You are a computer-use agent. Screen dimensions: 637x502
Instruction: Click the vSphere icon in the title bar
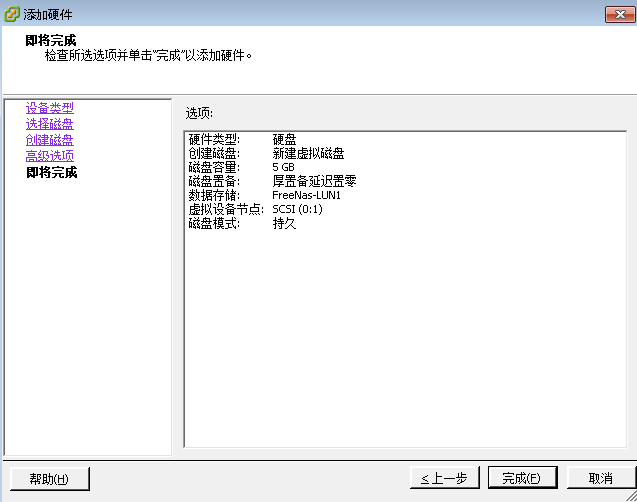pos(12,14)
